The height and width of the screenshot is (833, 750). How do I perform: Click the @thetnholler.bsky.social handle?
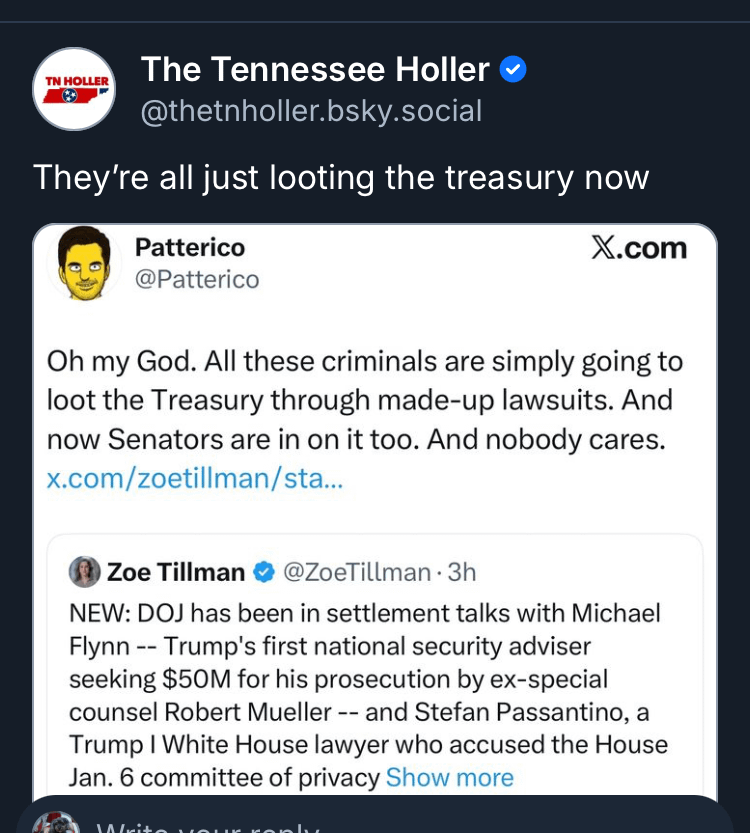[x=311, y=110]
